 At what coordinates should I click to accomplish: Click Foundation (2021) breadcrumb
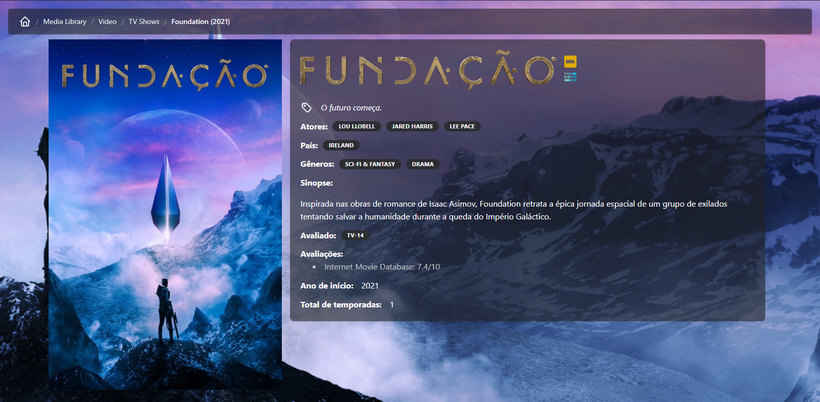200,22
